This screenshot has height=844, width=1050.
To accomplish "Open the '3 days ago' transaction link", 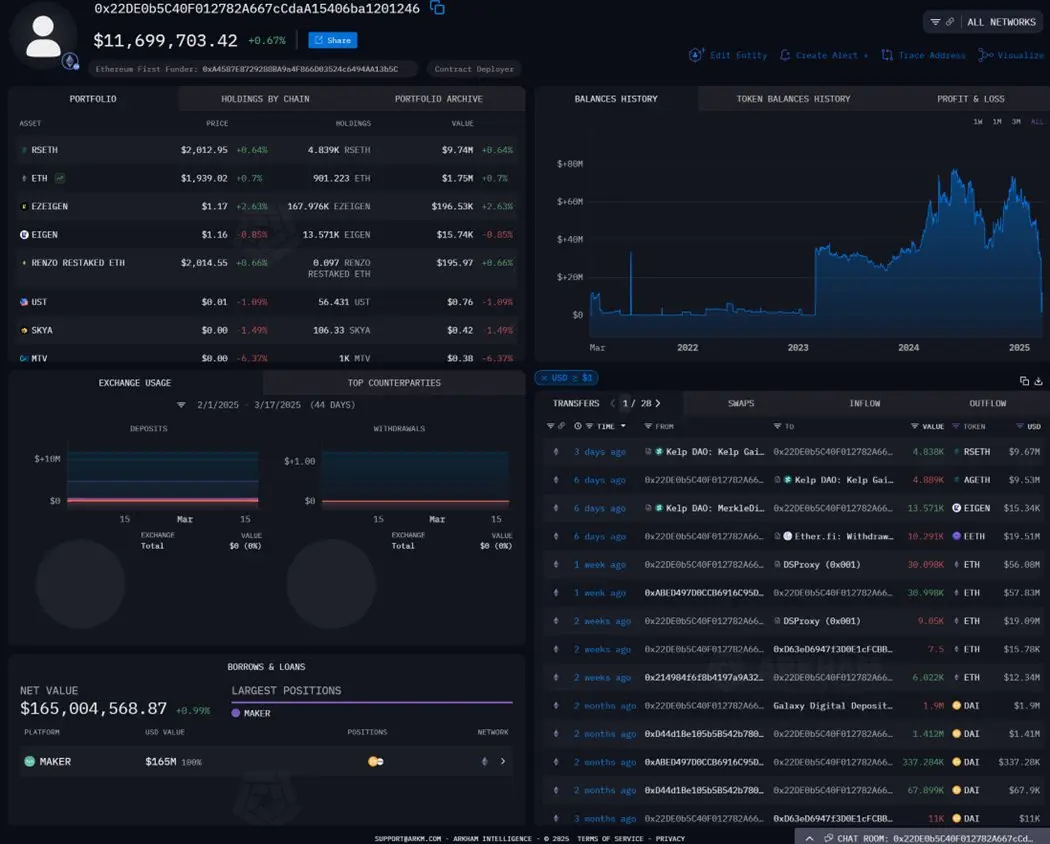I will (599, 452).
